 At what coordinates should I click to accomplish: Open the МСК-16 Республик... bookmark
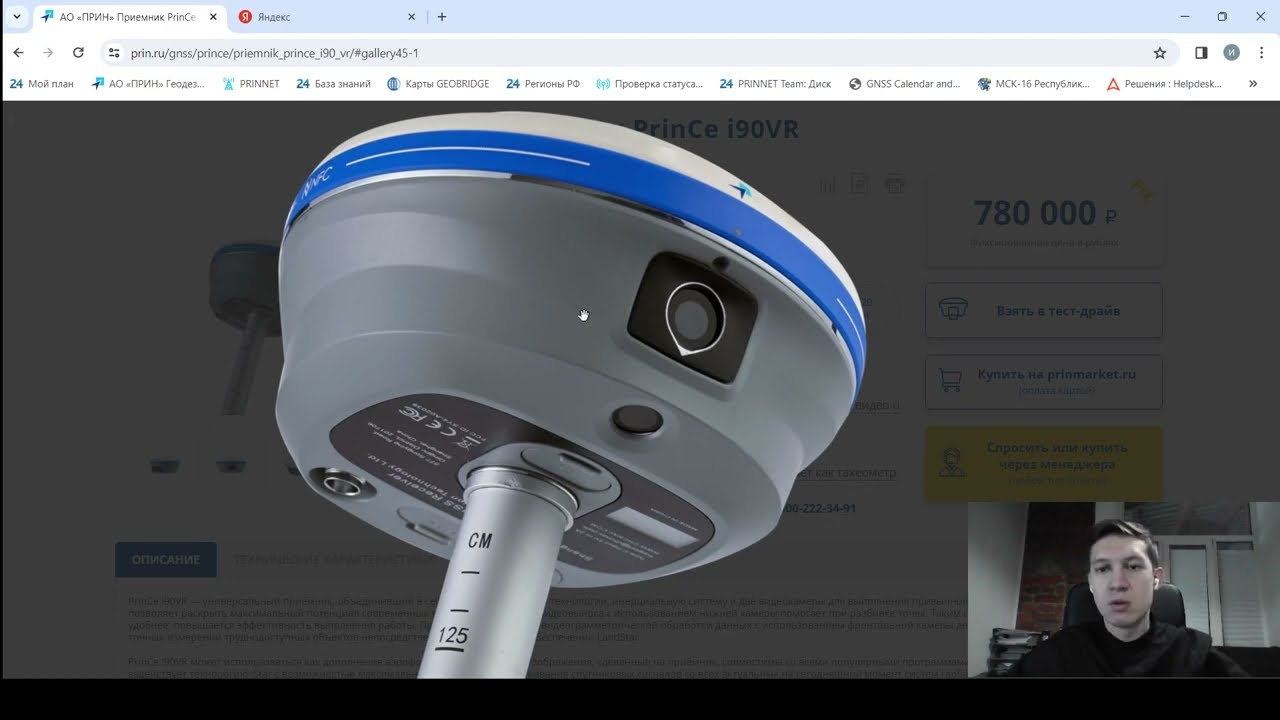[x=1034, y=84]
